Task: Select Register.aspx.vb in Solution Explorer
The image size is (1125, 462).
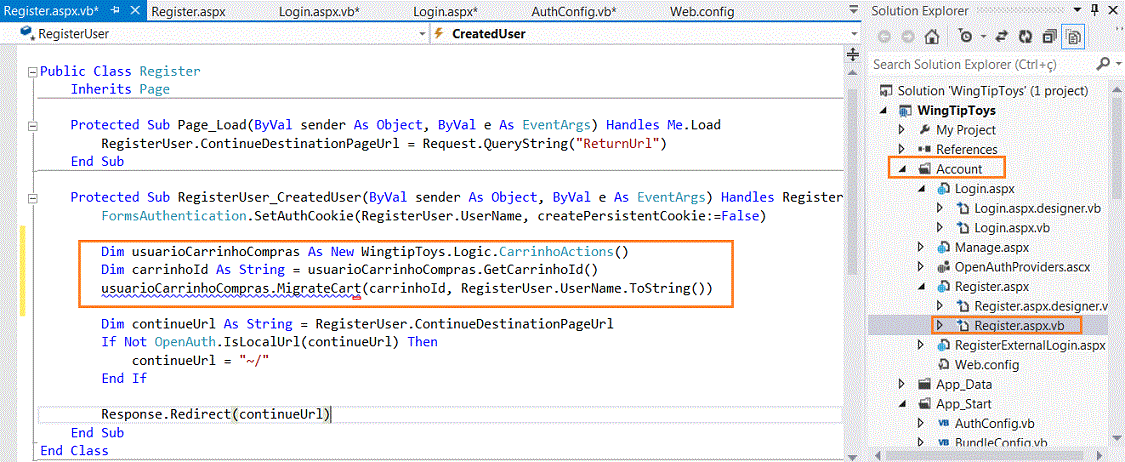Action: click(1018, 325)
